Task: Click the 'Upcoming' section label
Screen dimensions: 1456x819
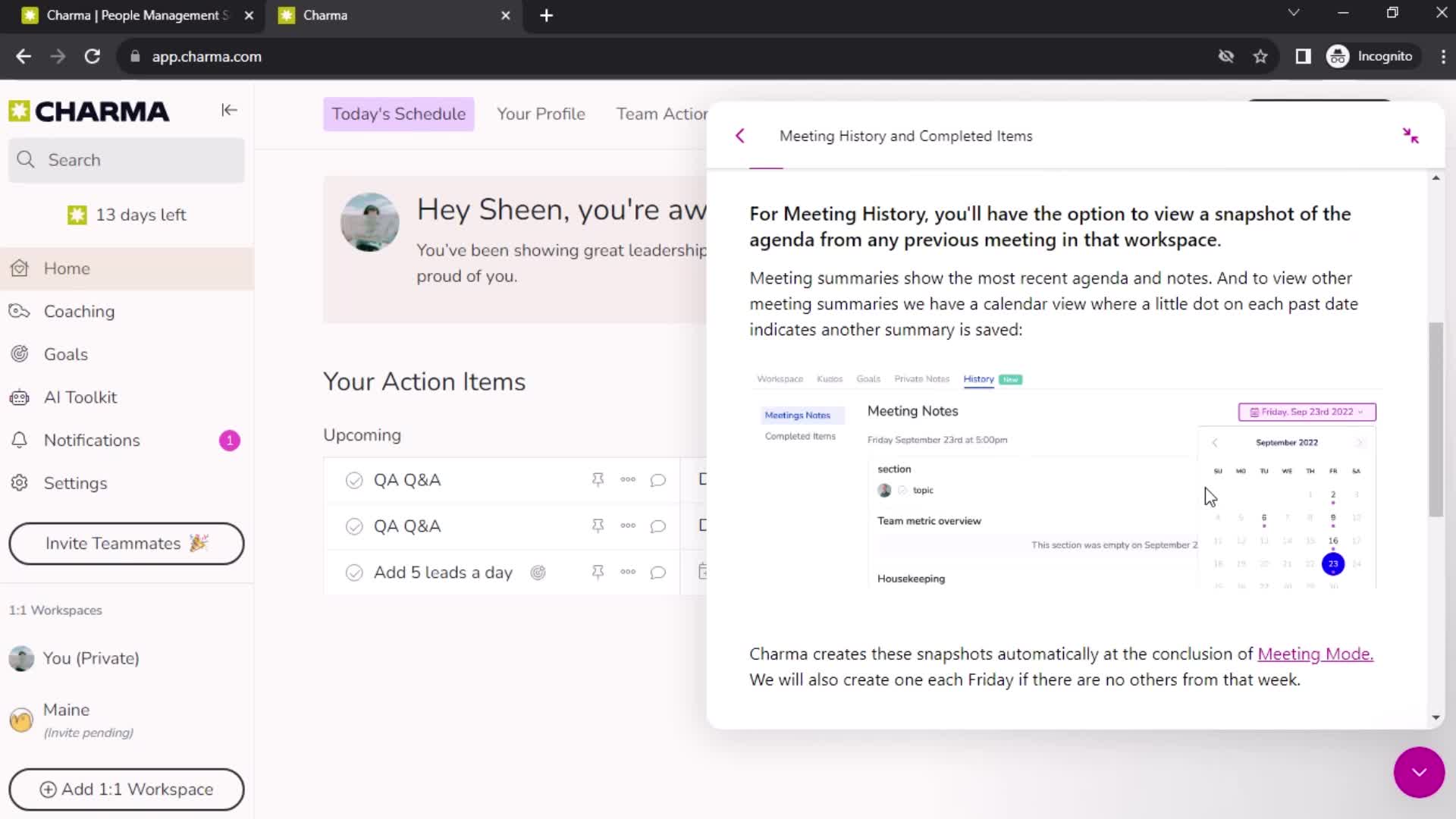Action: click(362, 435)
